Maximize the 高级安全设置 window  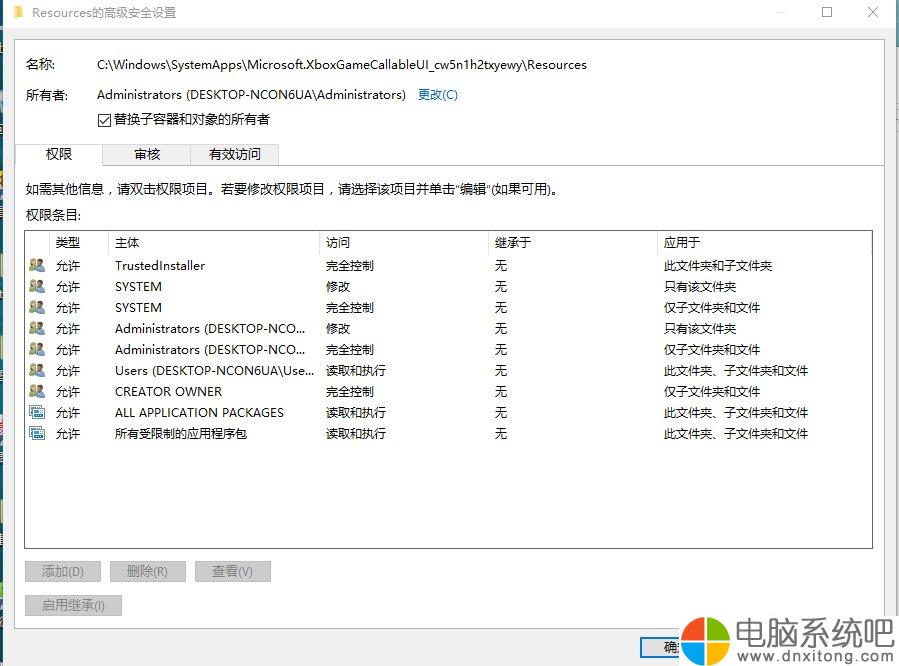827,12
